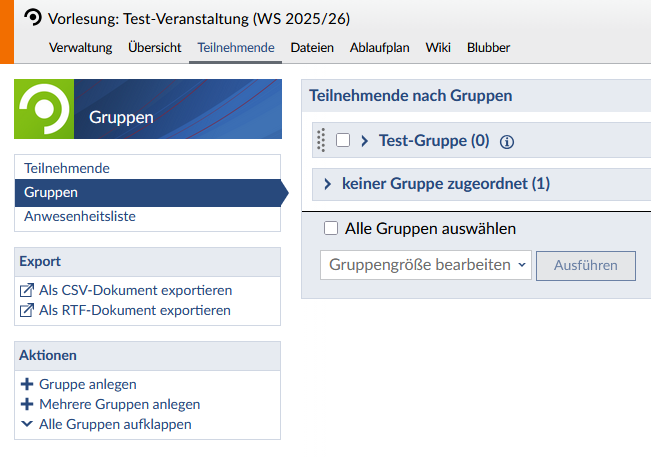Tick the Test-Gruppe checkbox

pos(343,141)
